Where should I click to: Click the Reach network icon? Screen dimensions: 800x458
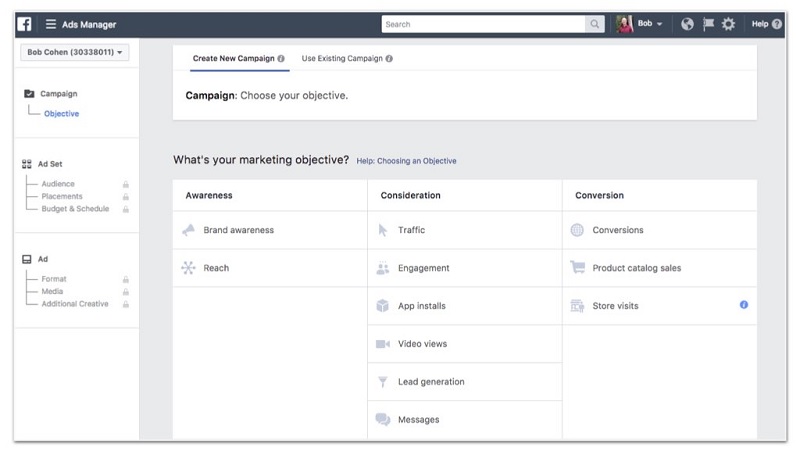point(188,268)
